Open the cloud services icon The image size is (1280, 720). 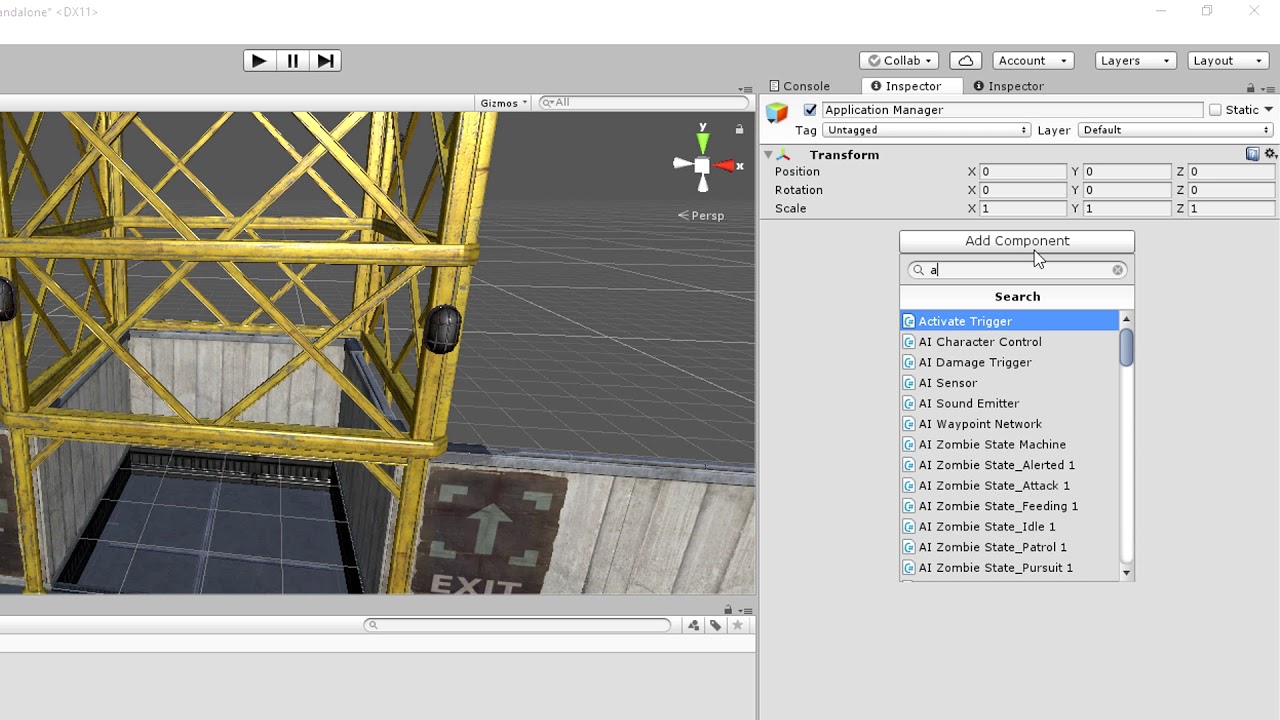965,61
